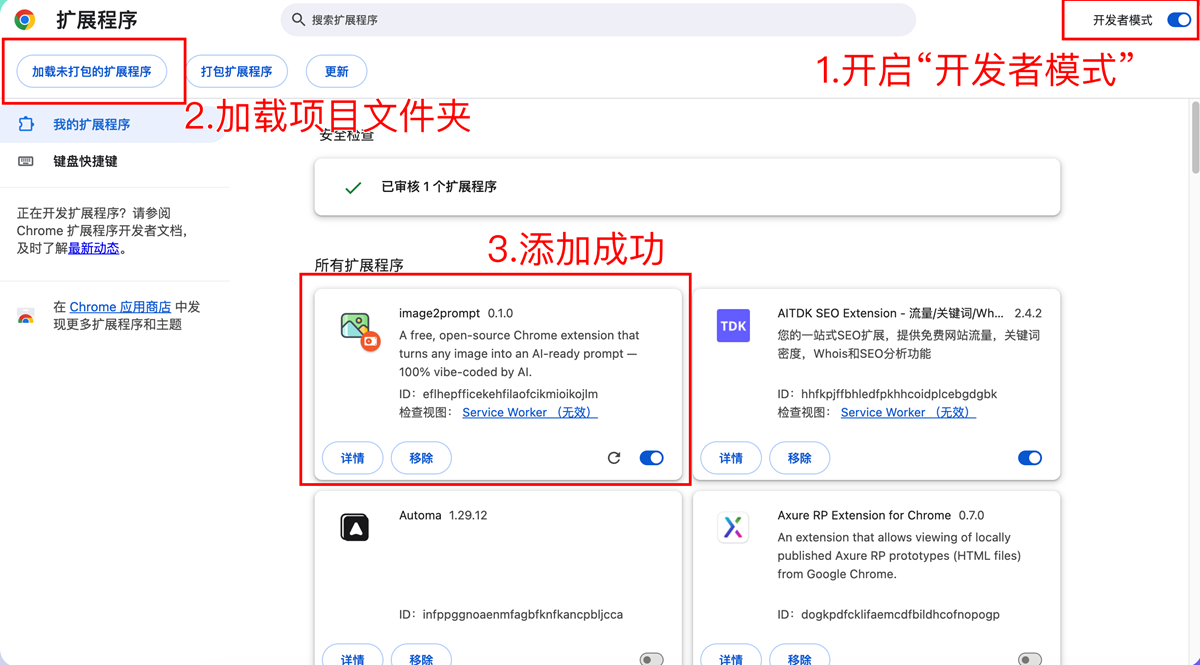Open the image2prompt Service Worker link
1200x665 pixels.
click(x=529, y=412)
